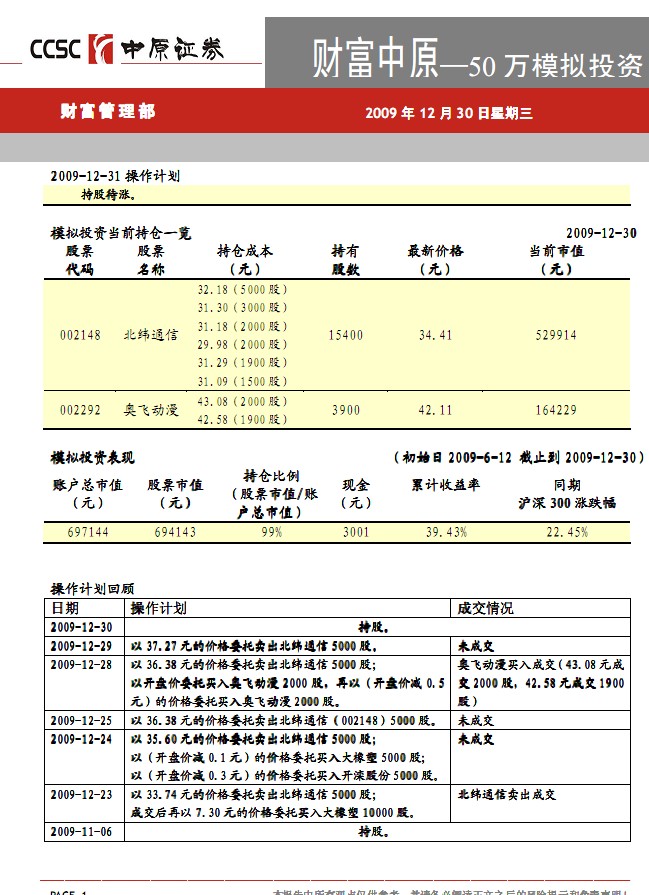Select 北纬通信 latest price 34.41
649x895 pixels.
tap(435, 335)
